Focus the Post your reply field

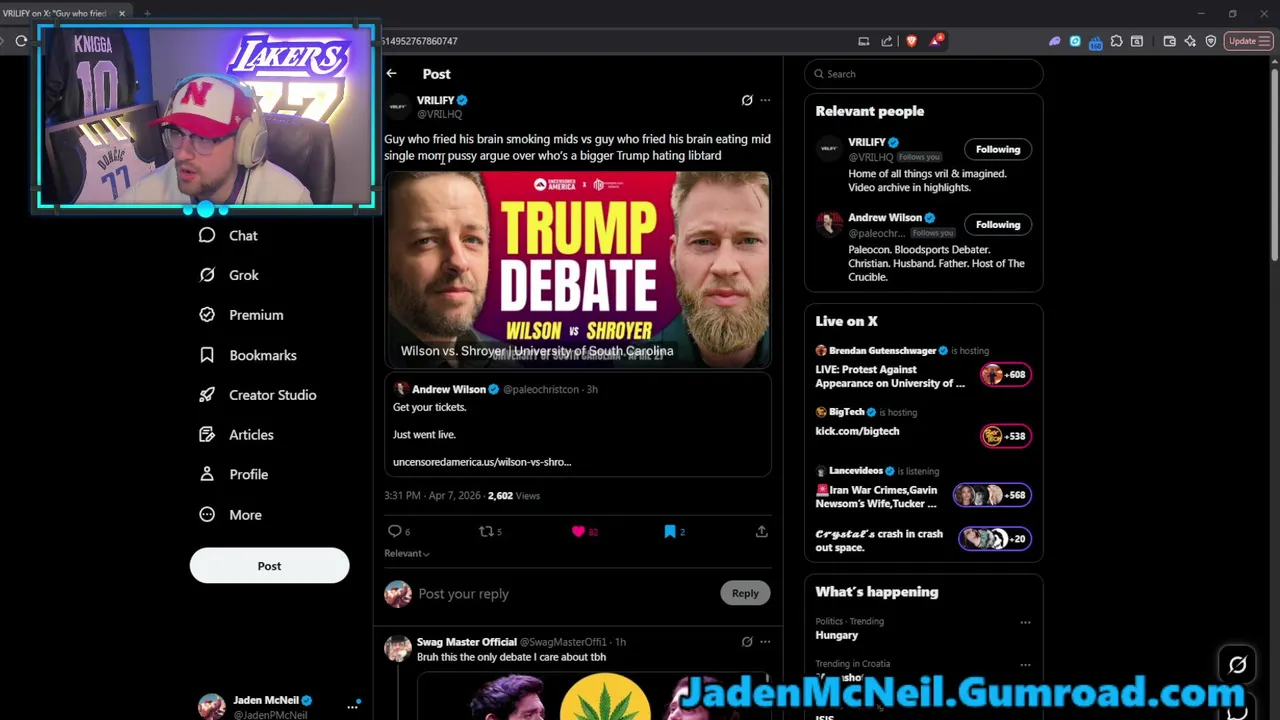[565, 594]
